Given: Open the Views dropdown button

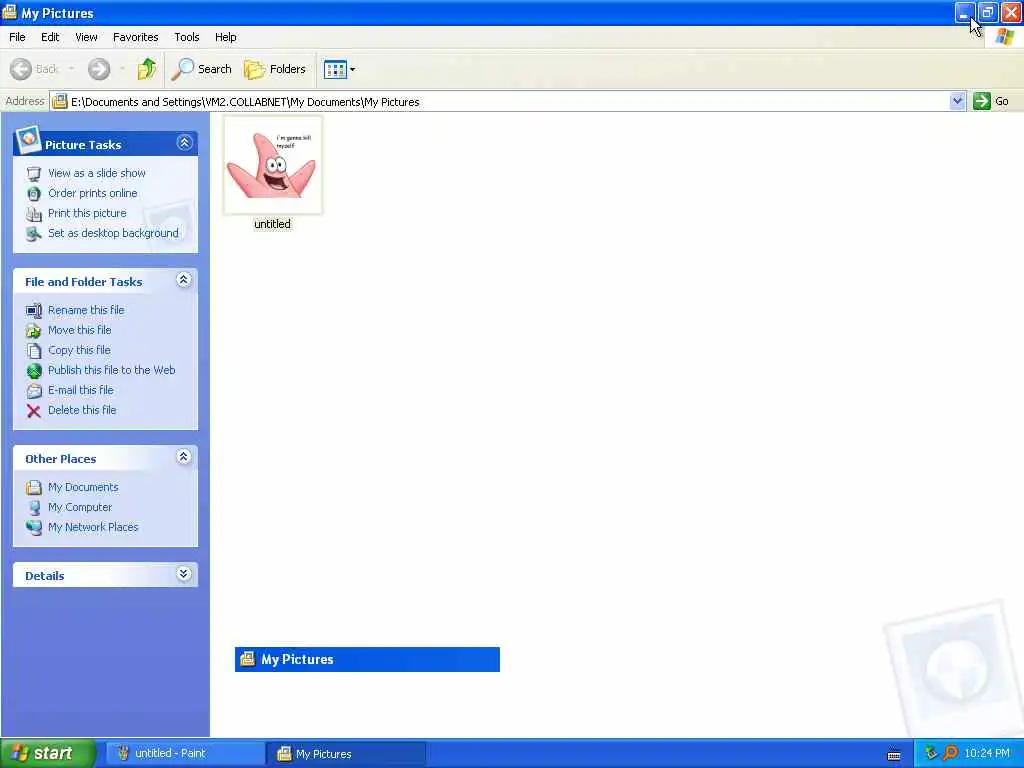Looking at the screenshot, I should pyautogui.click(x=340, y=69).
